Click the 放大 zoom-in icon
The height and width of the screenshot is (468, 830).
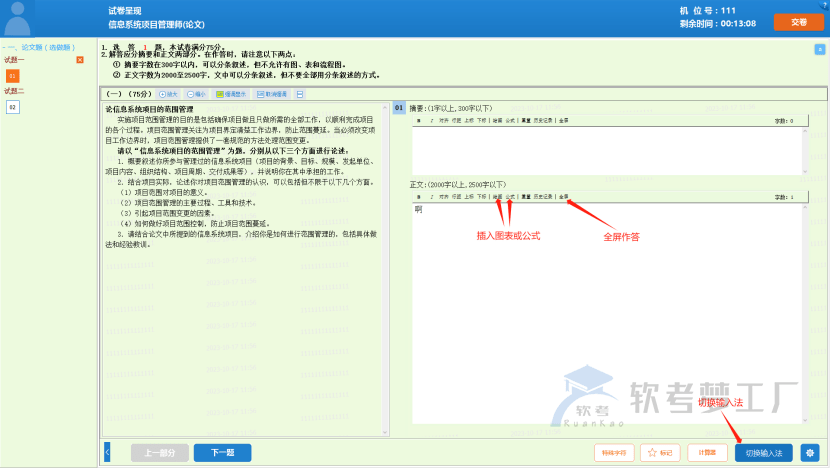pos(169,94)
